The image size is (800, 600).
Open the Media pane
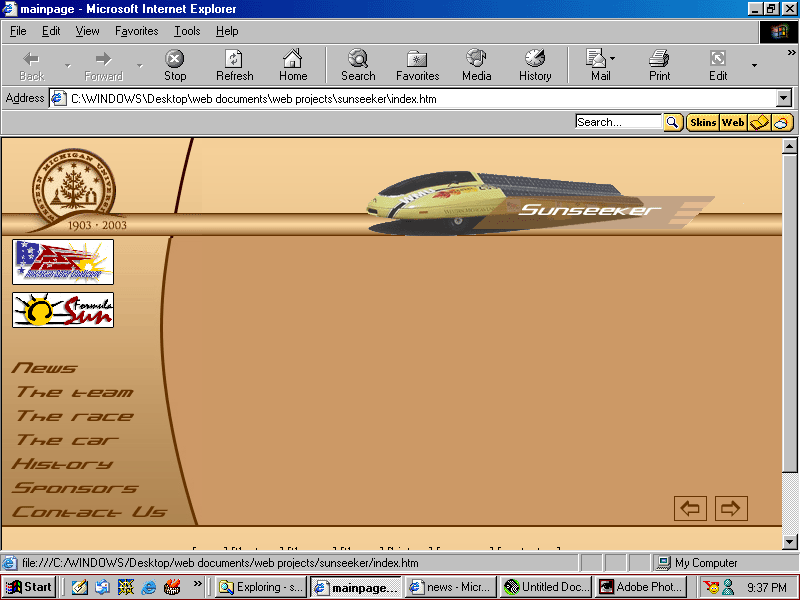(477, 65)
